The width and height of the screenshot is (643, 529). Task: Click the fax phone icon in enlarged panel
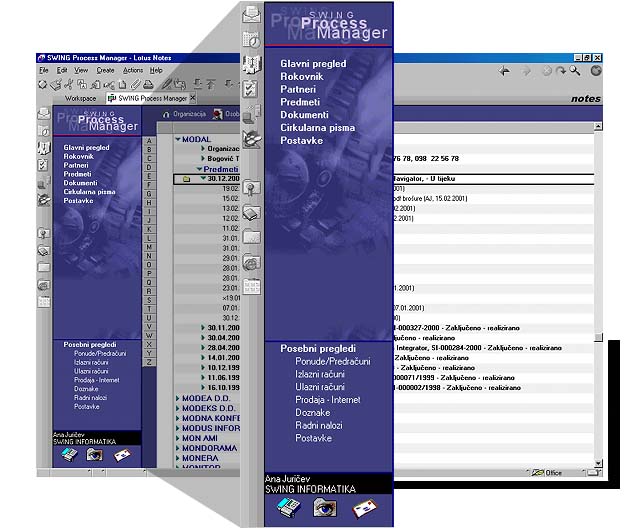coord(289,508)
